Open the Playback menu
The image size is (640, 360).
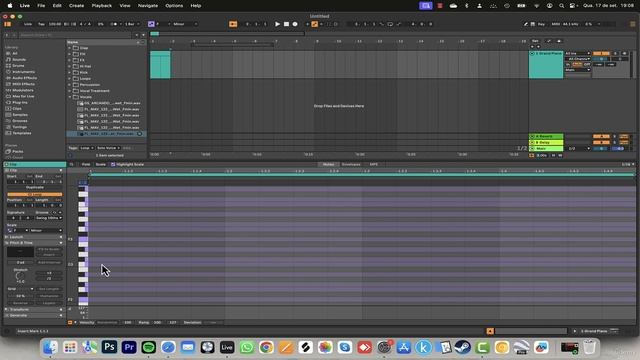pyautogui.click(x=102, y=6)
